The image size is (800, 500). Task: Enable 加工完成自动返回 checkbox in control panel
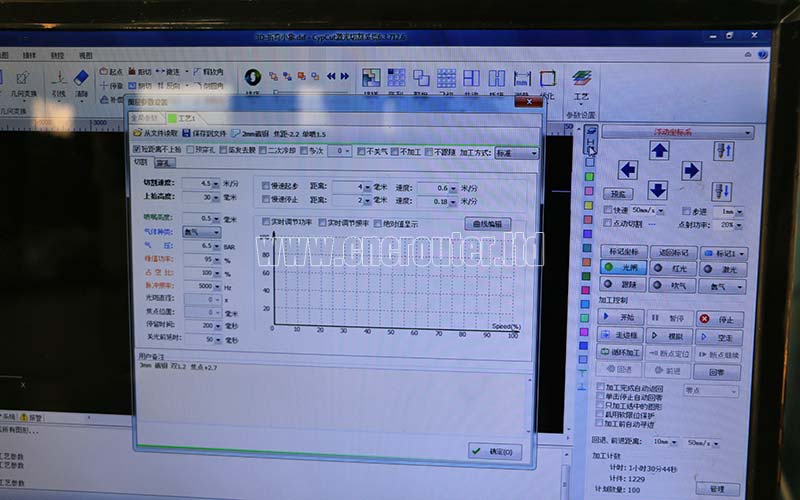[x=601, y=387]
